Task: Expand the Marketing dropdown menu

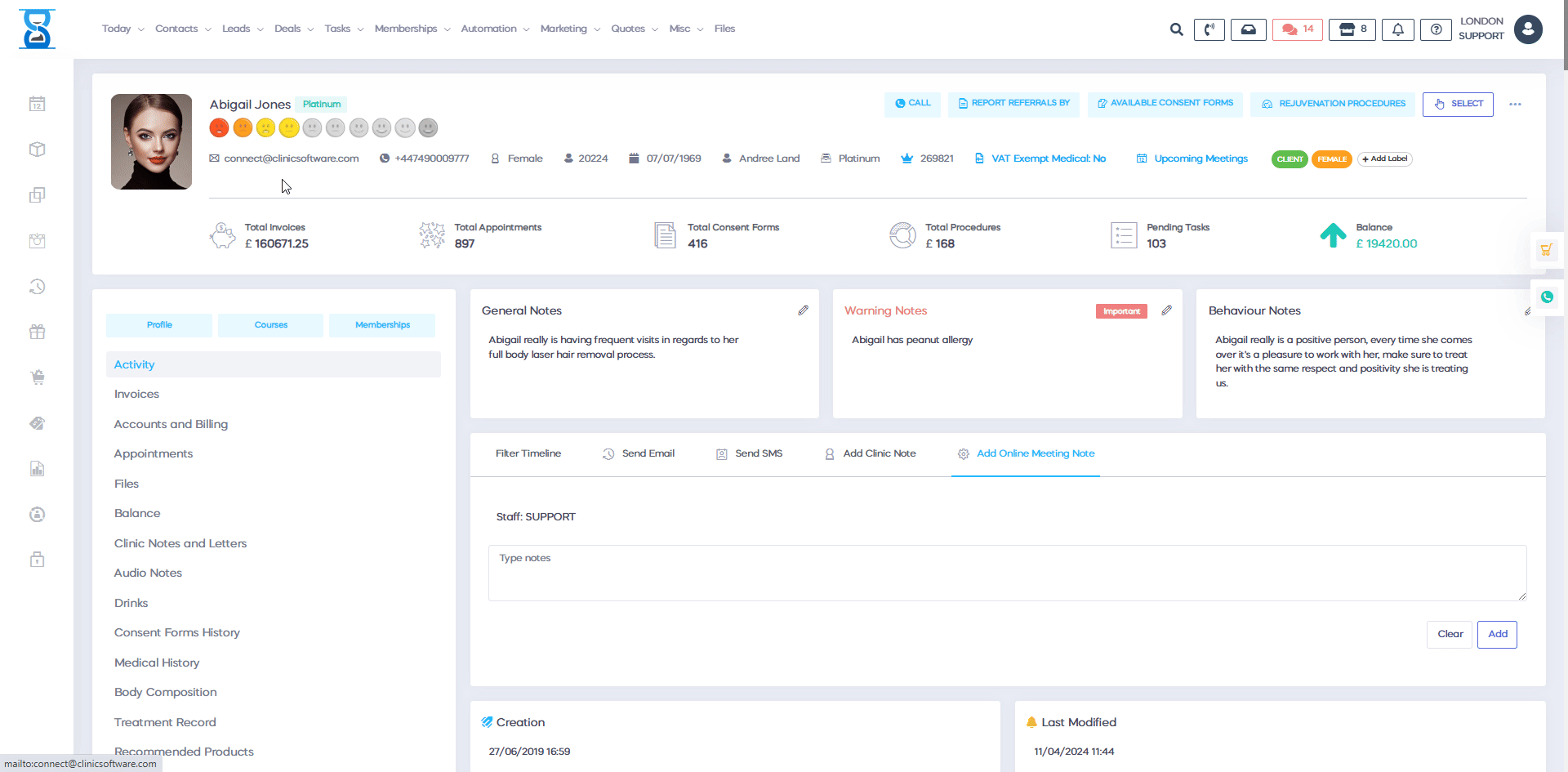Action: click(x=569, y=29)
